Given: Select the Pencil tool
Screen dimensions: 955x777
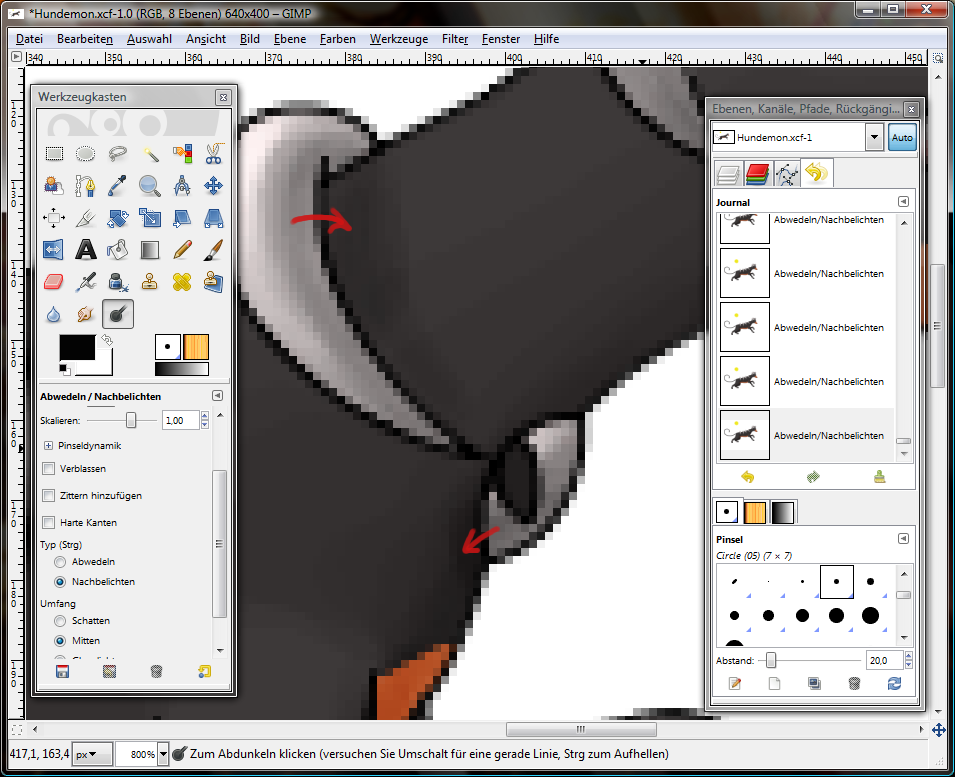Looking at the screenshot, I should point(181,250).
